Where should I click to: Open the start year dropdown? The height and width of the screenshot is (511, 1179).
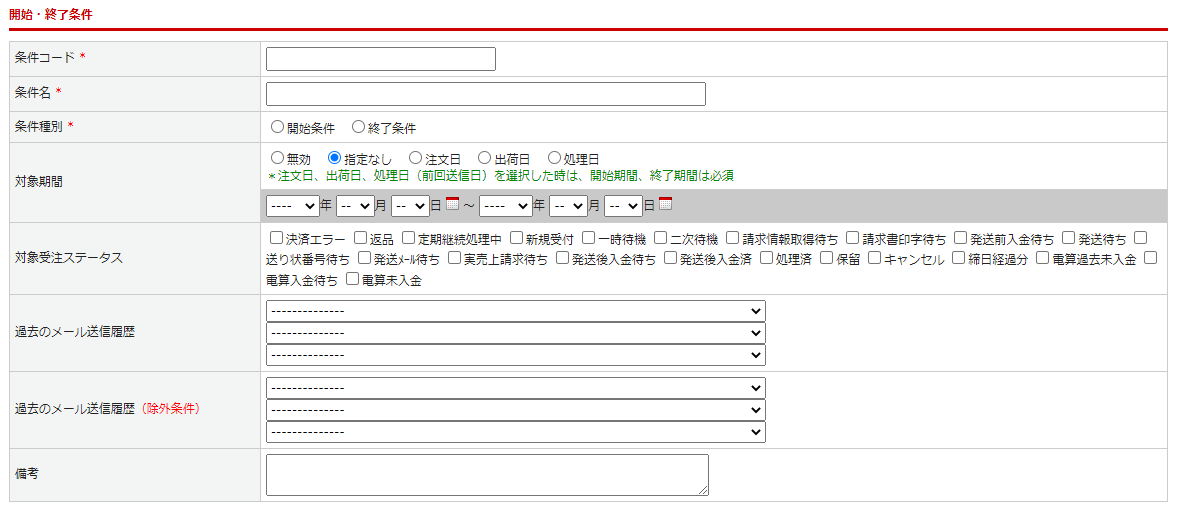(x=292, y=206)
